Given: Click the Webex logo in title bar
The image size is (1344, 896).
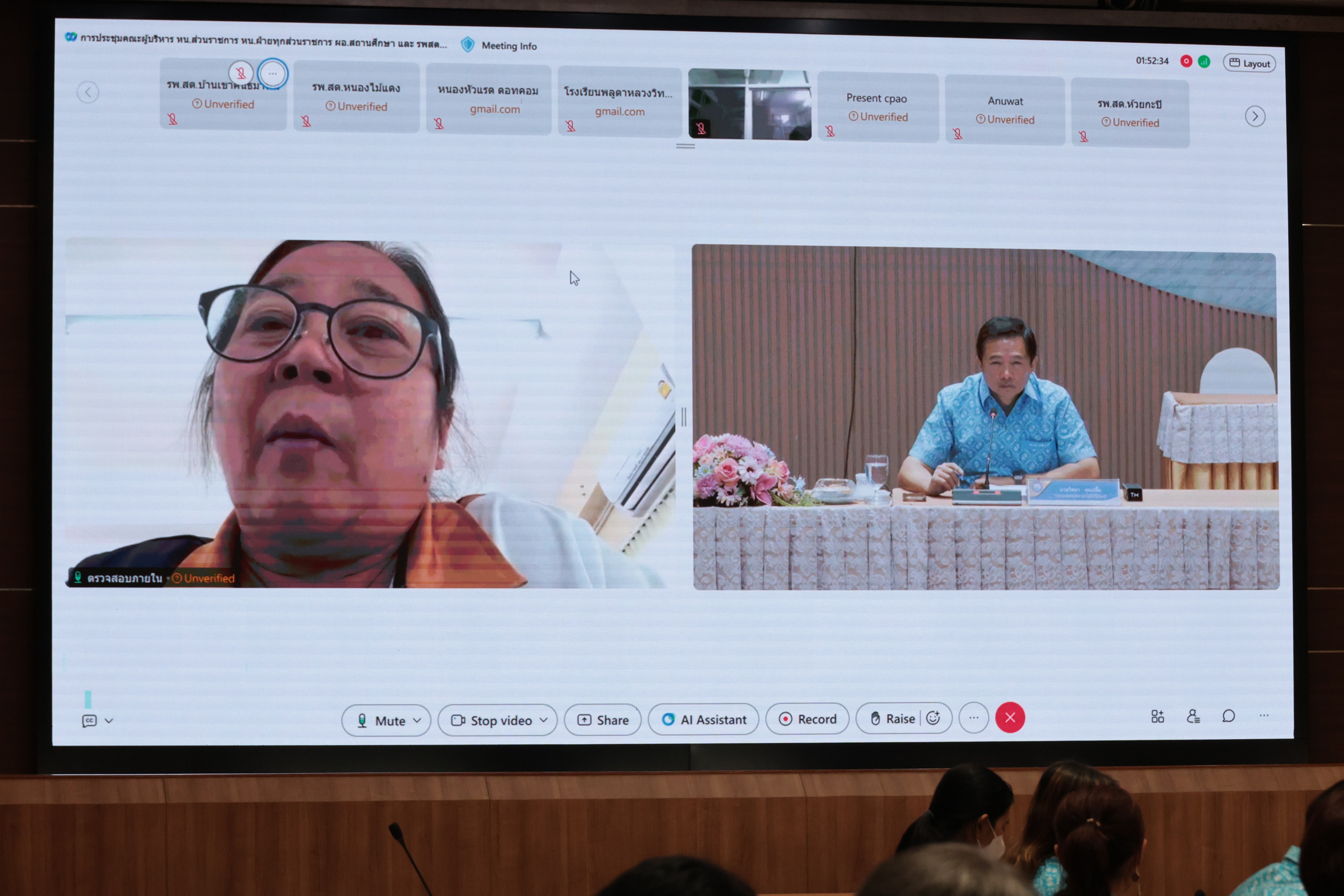Looking at the screenshot, I should [71, 36].
